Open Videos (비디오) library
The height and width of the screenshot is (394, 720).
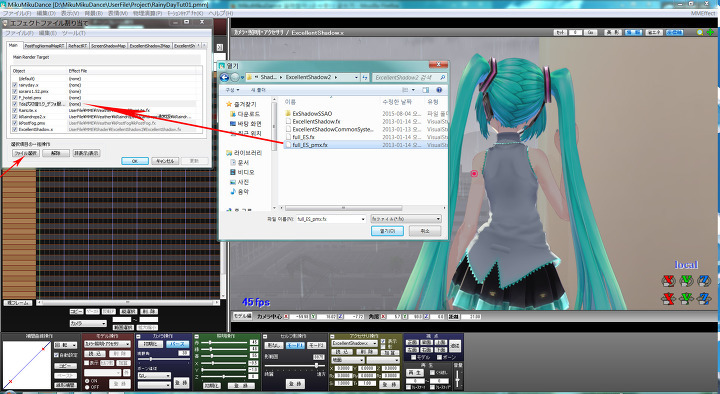(242, 172)
